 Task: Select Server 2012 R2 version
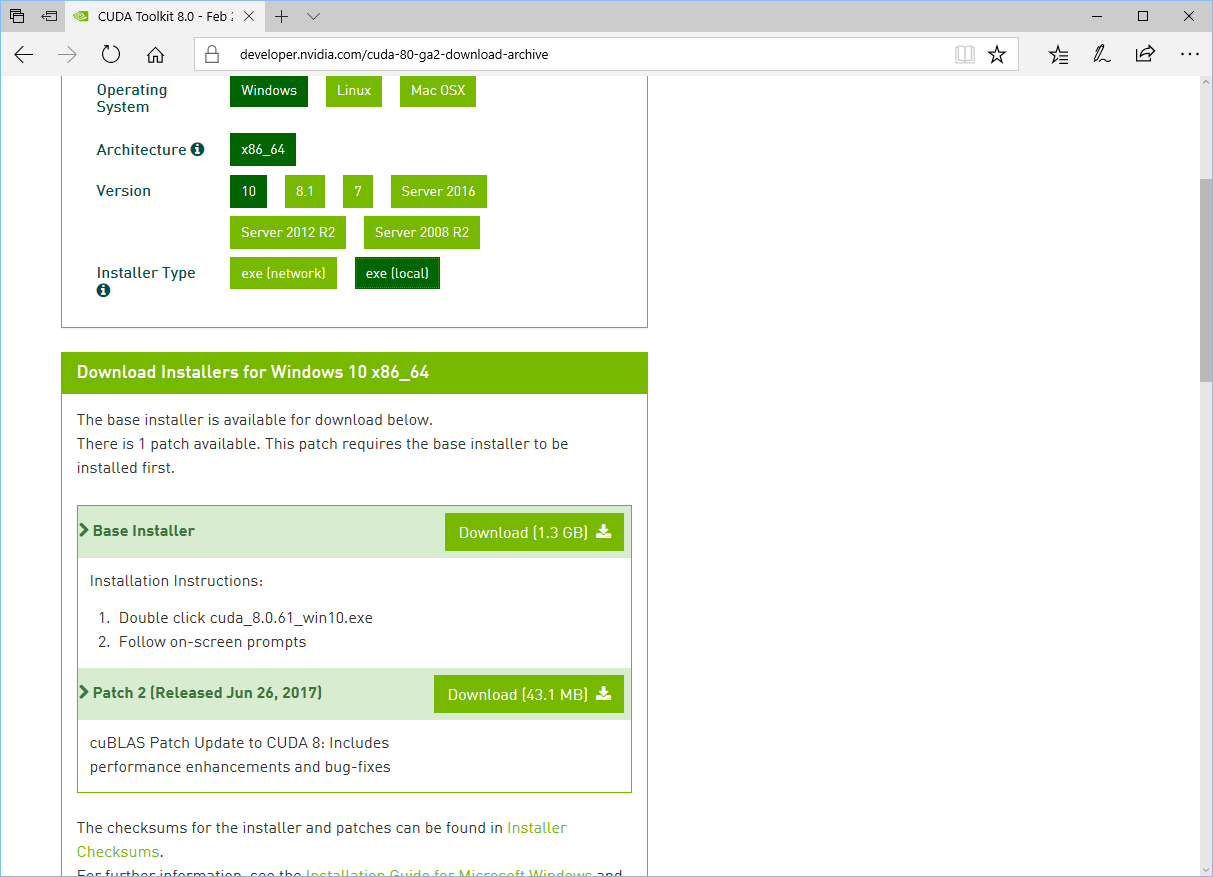coord(288,232)
